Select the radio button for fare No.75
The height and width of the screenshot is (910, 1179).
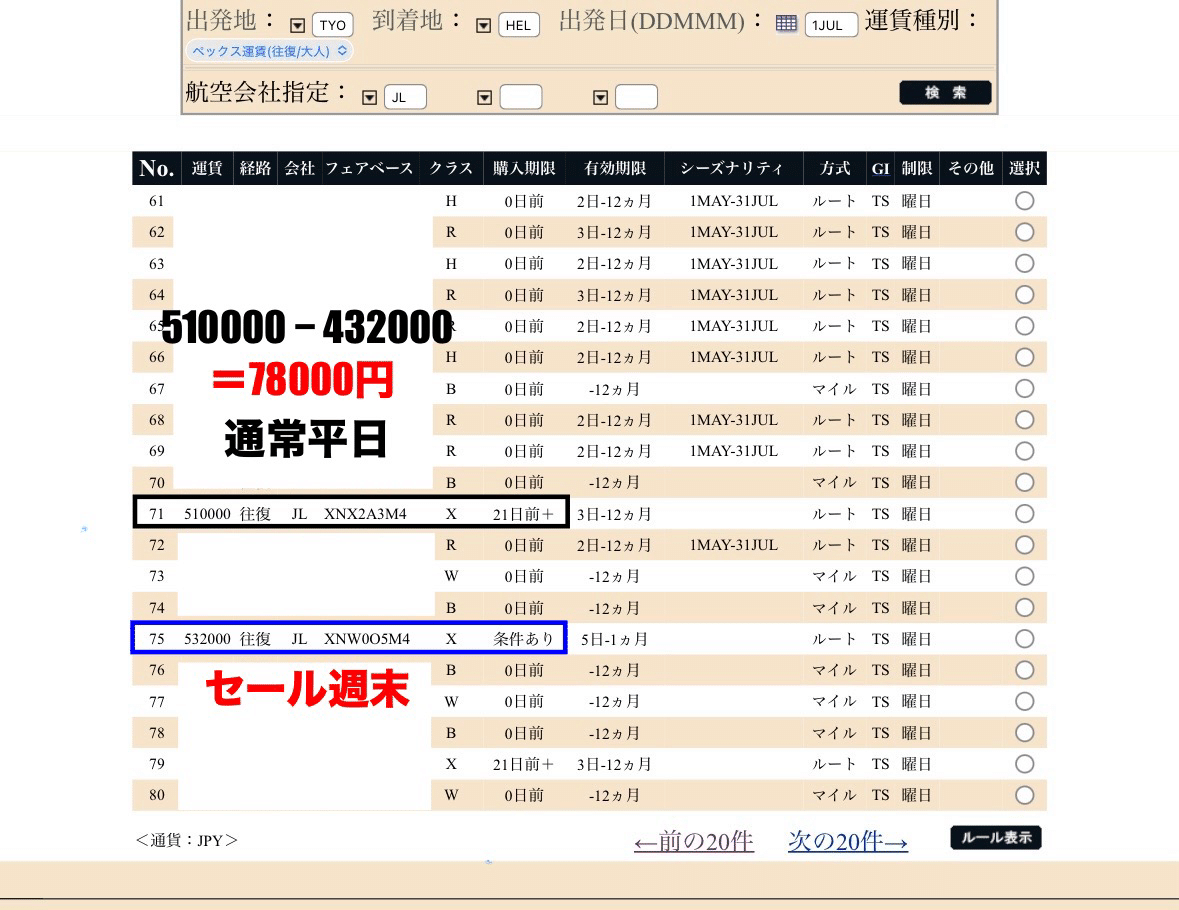tap(1024, 638)
